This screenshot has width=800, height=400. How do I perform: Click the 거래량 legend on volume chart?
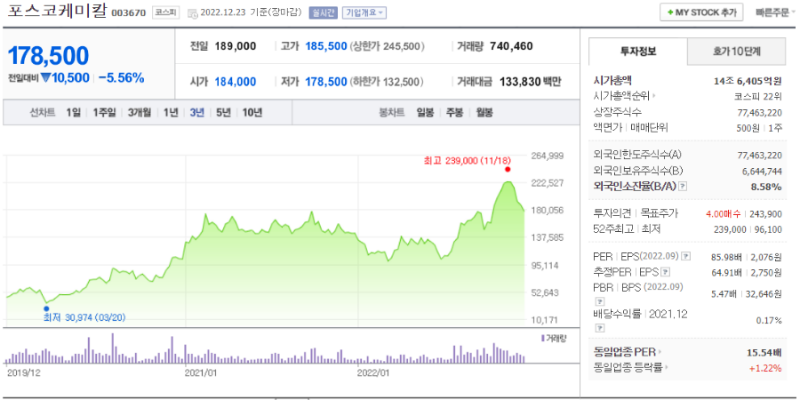553,338
